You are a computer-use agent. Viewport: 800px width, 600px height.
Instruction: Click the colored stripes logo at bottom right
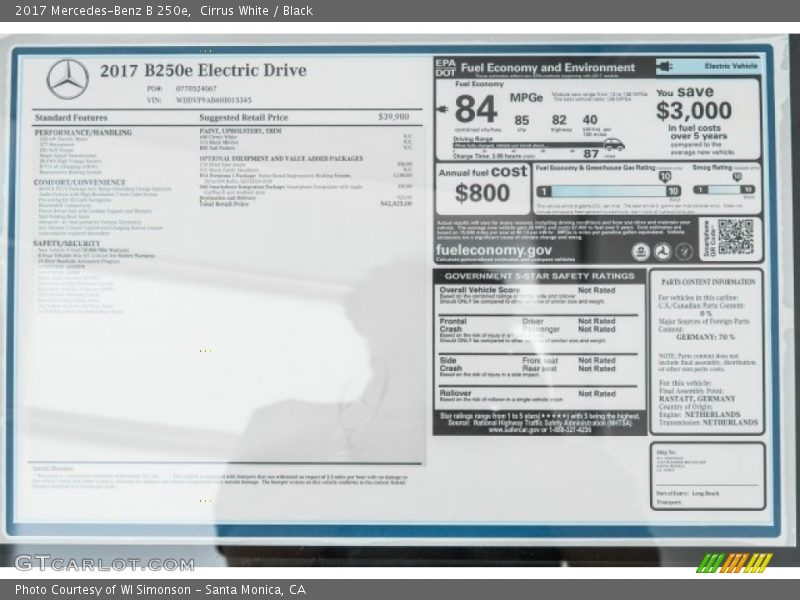coord(734,563)
